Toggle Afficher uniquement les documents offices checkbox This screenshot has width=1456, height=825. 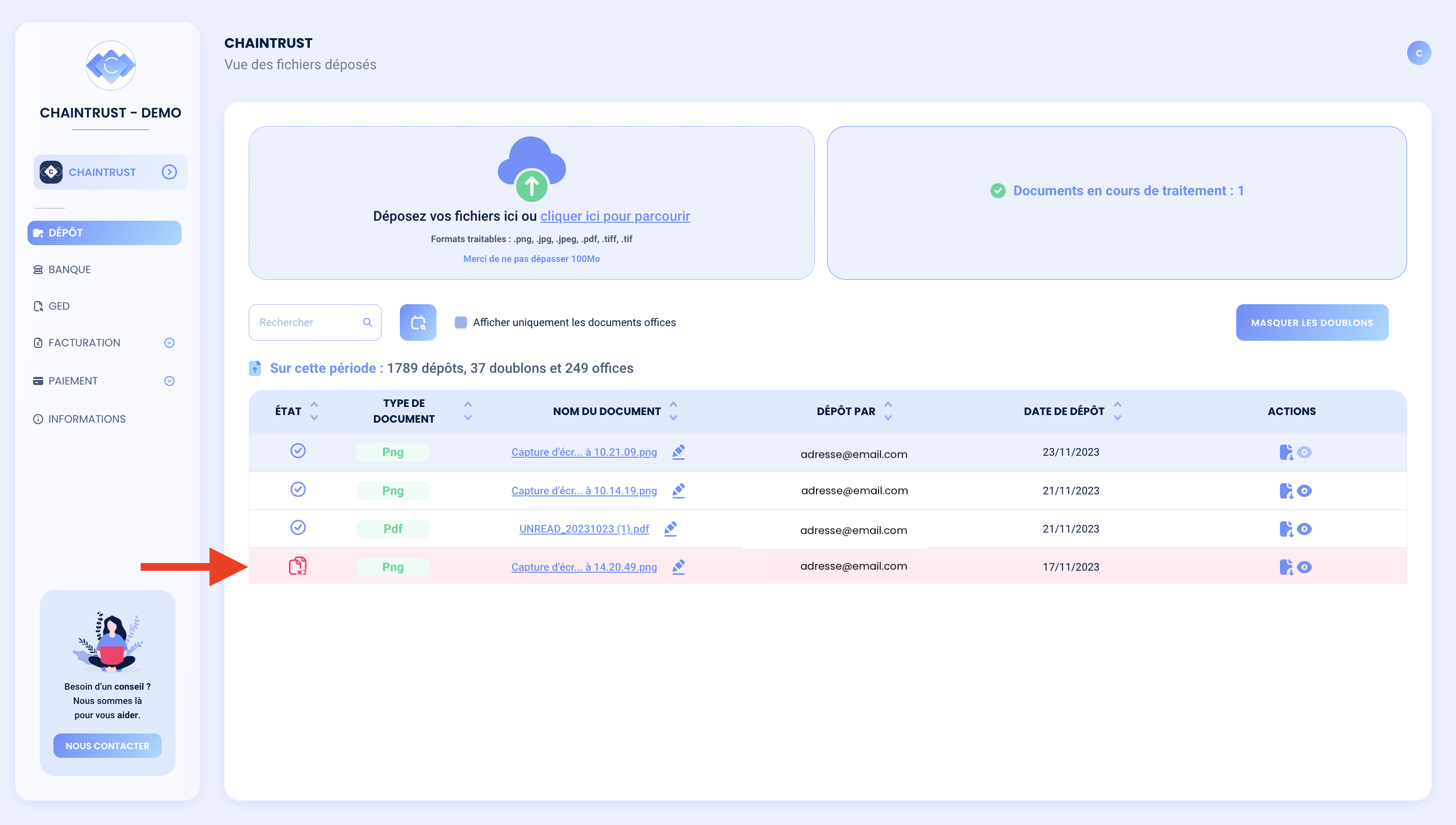[461, 322]
